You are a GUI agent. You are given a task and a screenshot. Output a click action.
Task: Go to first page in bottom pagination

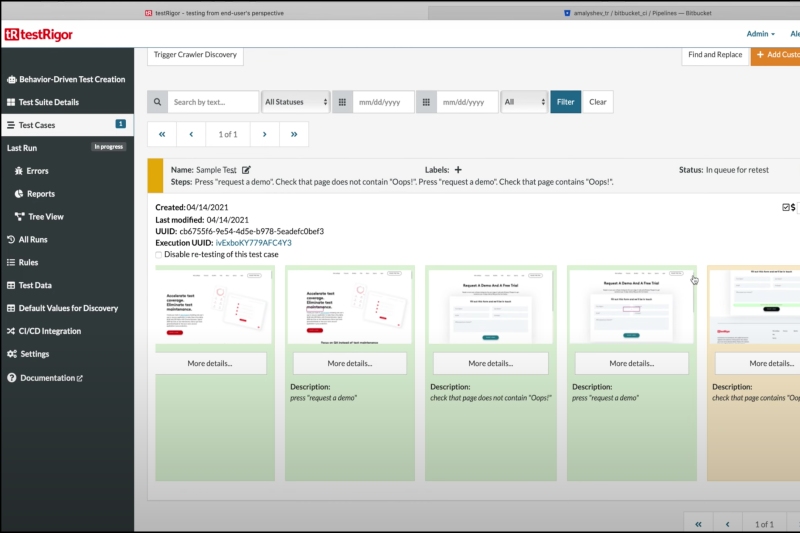click(698, 524)
